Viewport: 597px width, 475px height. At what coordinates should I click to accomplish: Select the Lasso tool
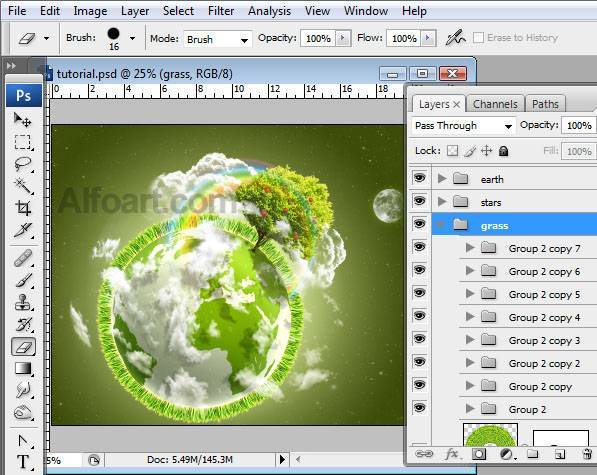tap(22, 164)
